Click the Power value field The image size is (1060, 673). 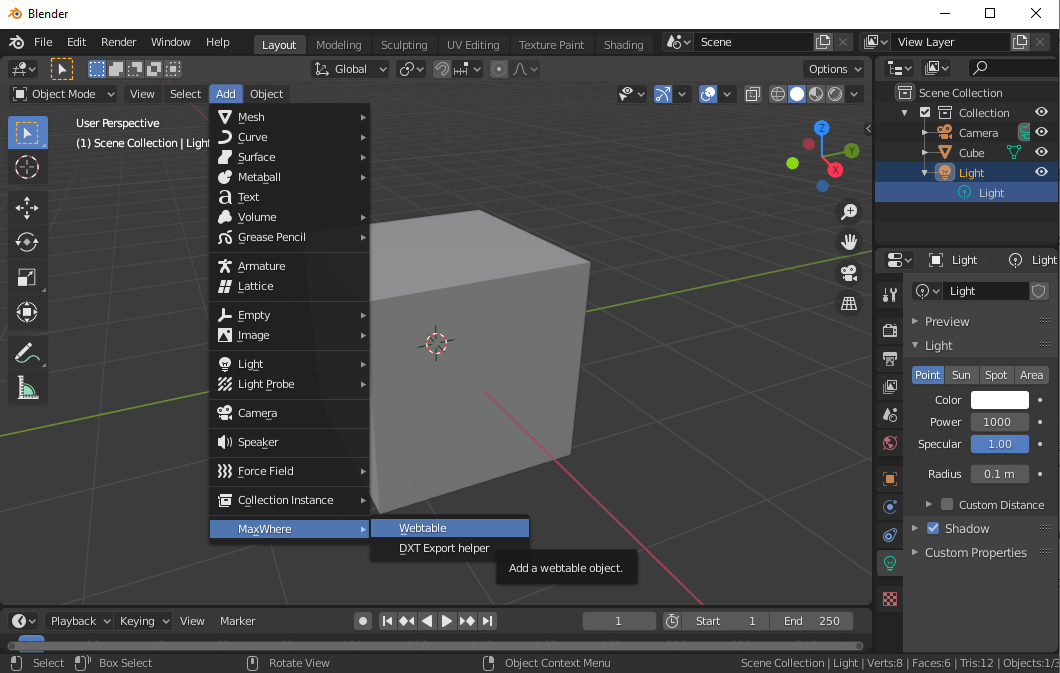(x=999, y=422)
